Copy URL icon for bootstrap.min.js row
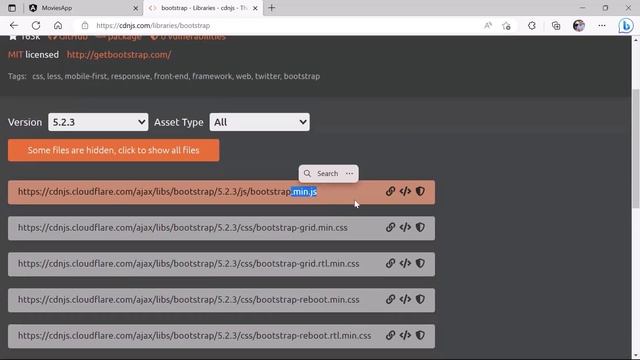 coord(390,191)
